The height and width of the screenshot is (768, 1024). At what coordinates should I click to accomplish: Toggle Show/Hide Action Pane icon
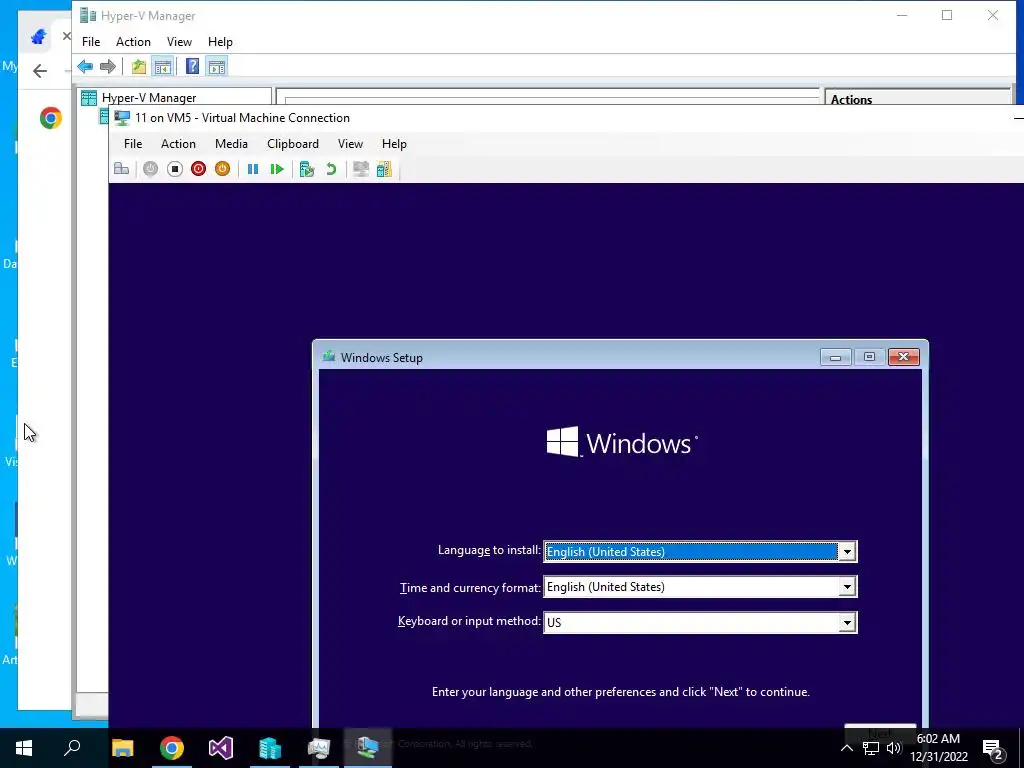[217, 66]
